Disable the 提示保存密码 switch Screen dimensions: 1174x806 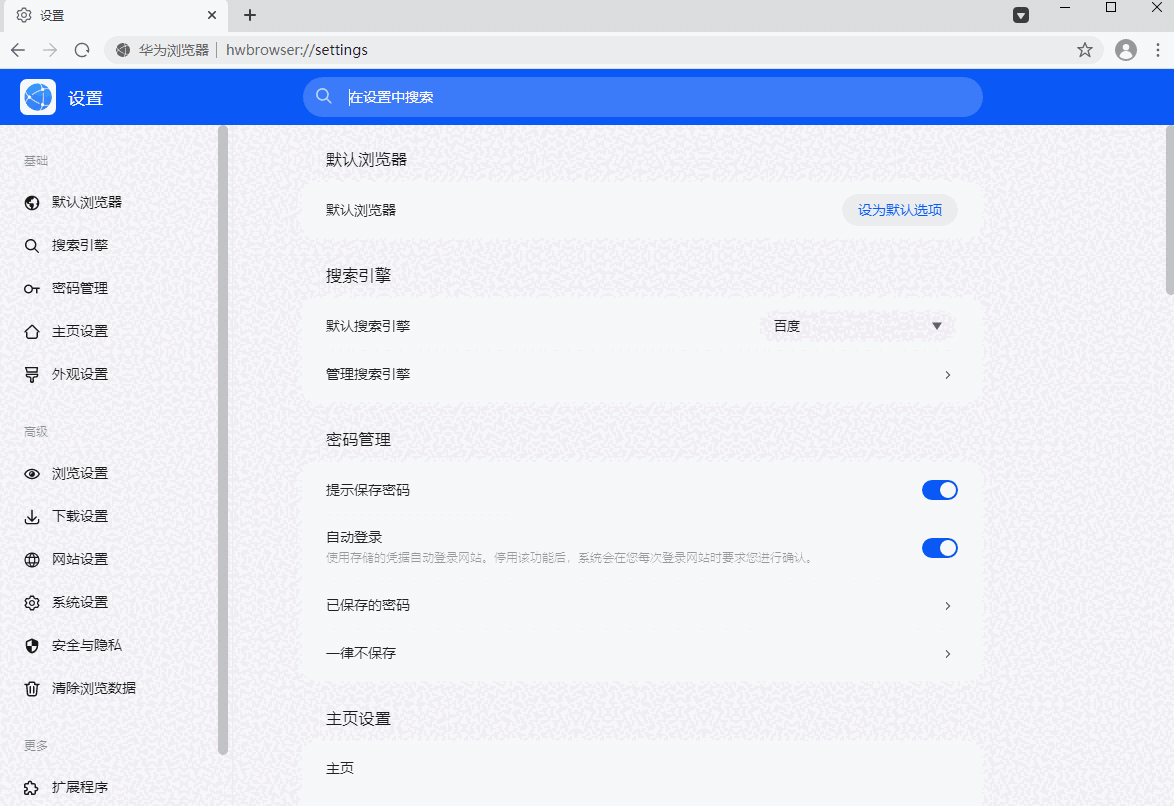pos(939,490)
